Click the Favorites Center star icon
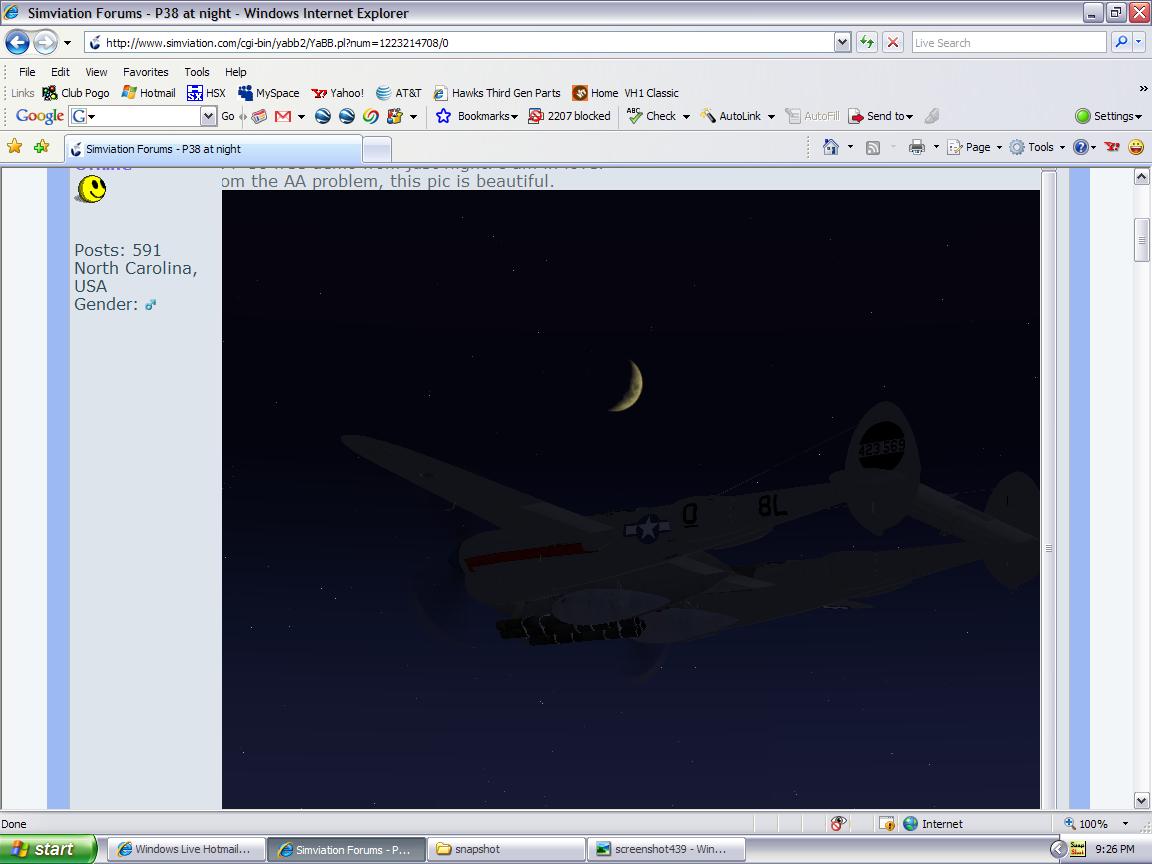The height and width of the screenshot is (864, 1152). point(15,147)
